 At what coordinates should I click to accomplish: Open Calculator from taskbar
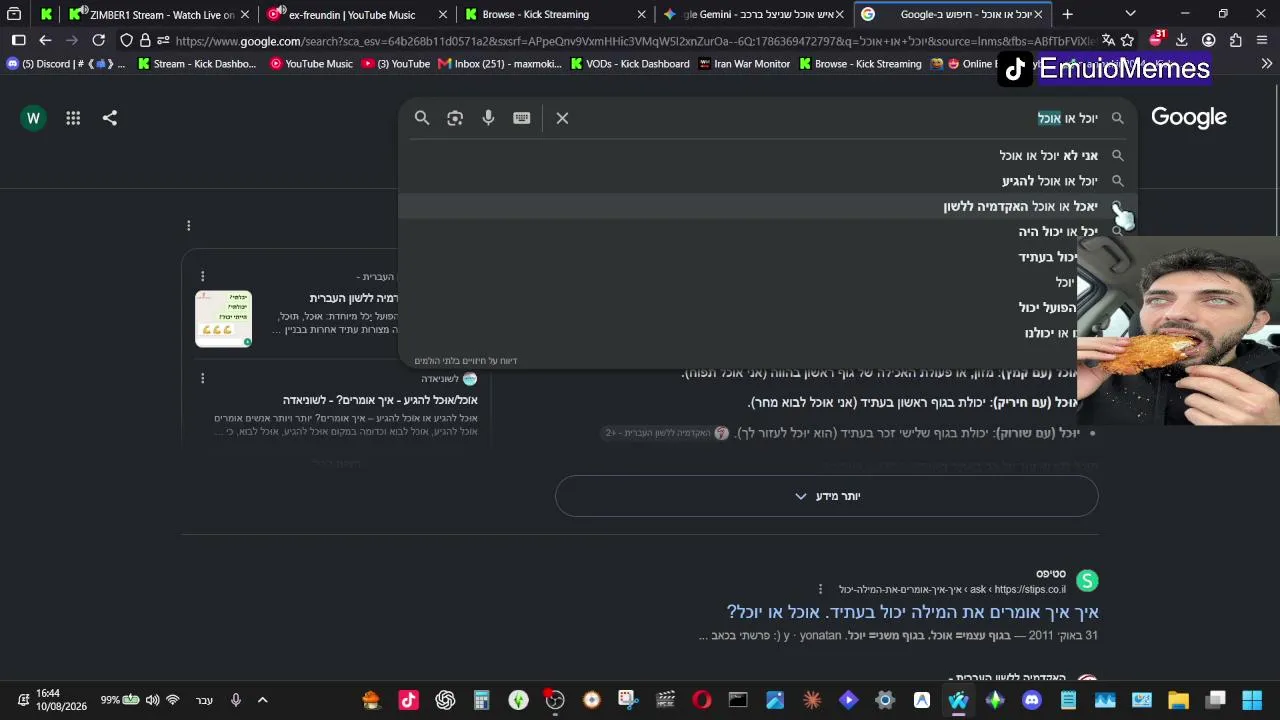point(481,700)
